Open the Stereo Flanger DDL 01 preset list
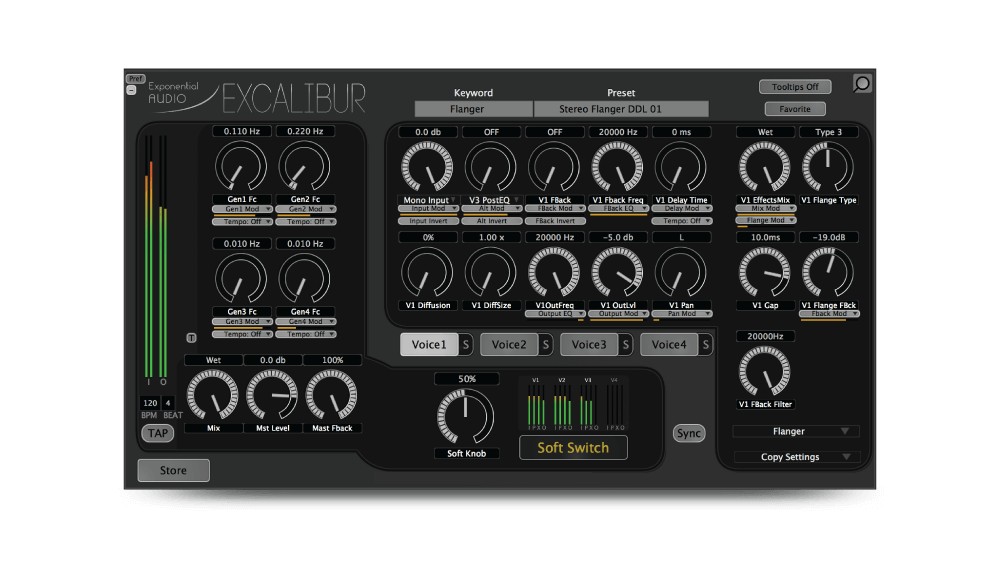1000x576 pixels. point(621,109)
